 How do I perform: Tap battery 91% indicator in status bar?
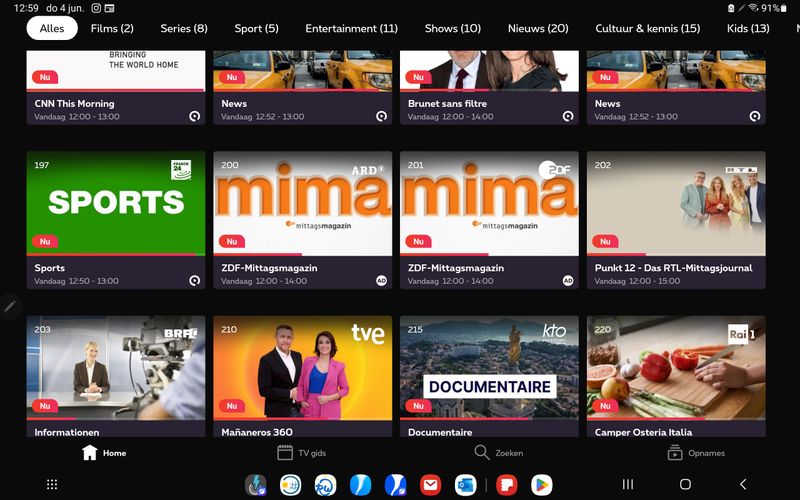click(773, 8)
